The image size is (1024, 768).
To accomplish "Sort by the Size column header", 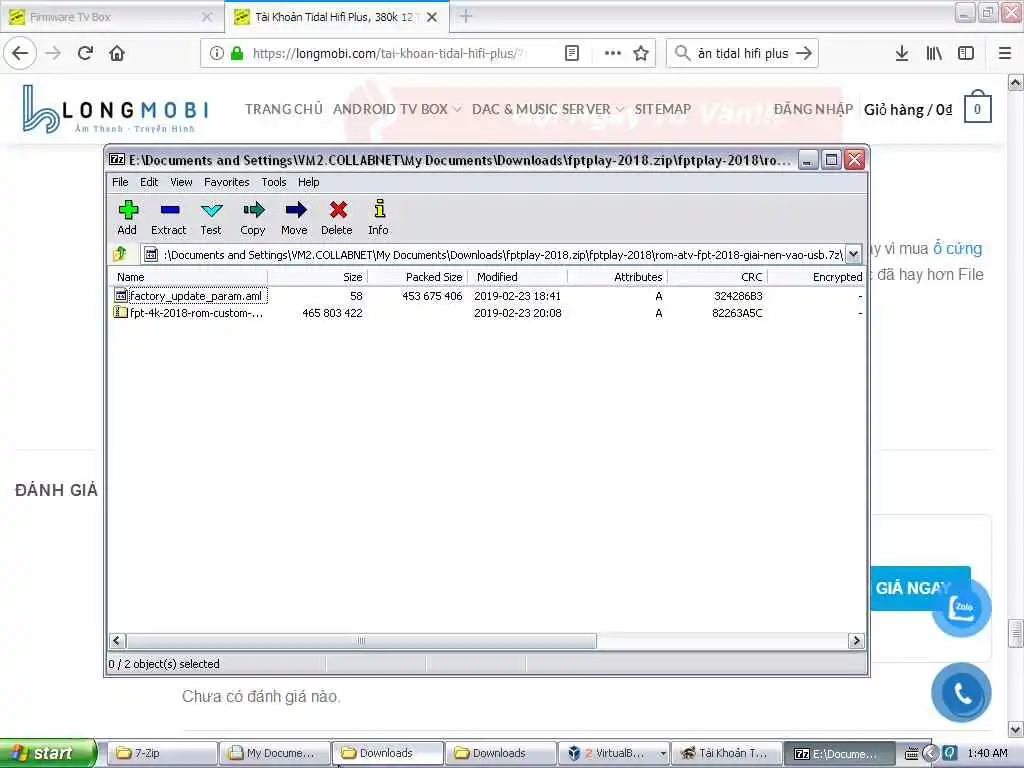I will [x=317, y=277].
